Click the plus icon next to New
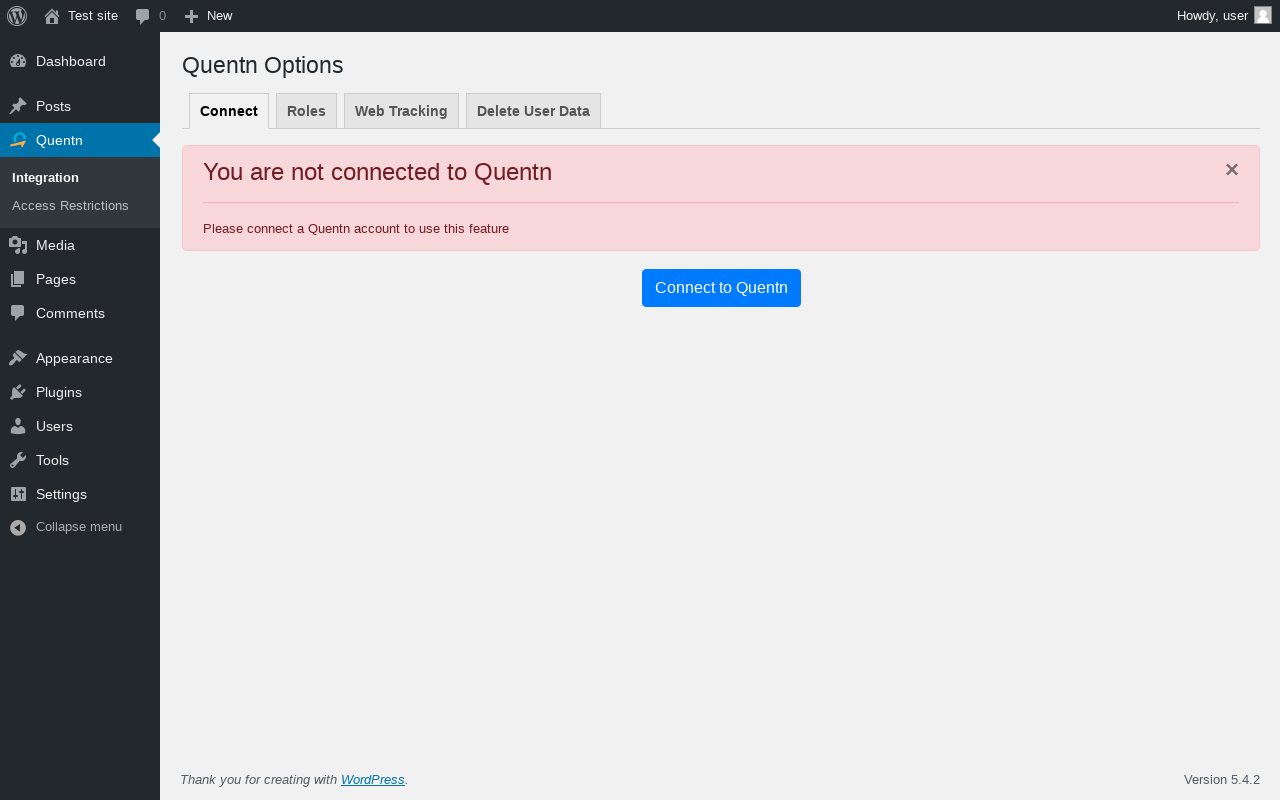Image resolution: width=1280 pixels, height=800 pixels. click(x=191, y=16)
